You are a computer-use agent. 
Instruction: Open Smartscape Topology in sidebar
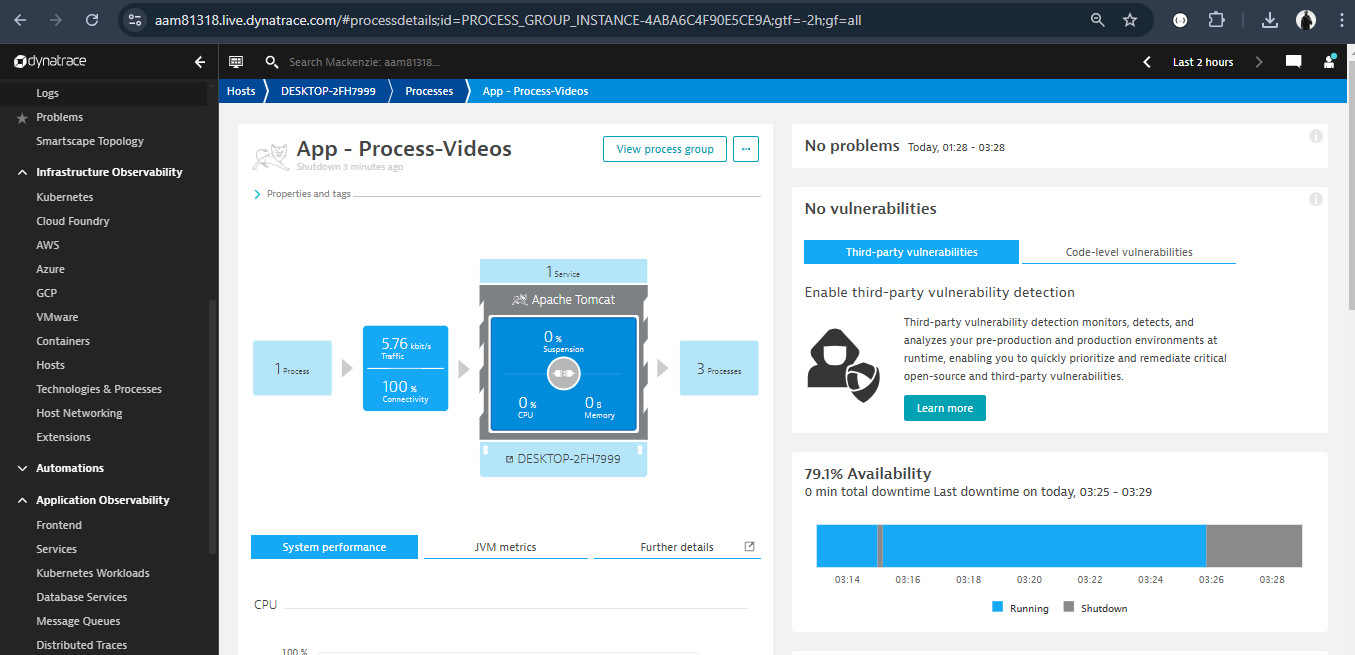(x=90, y=141)
